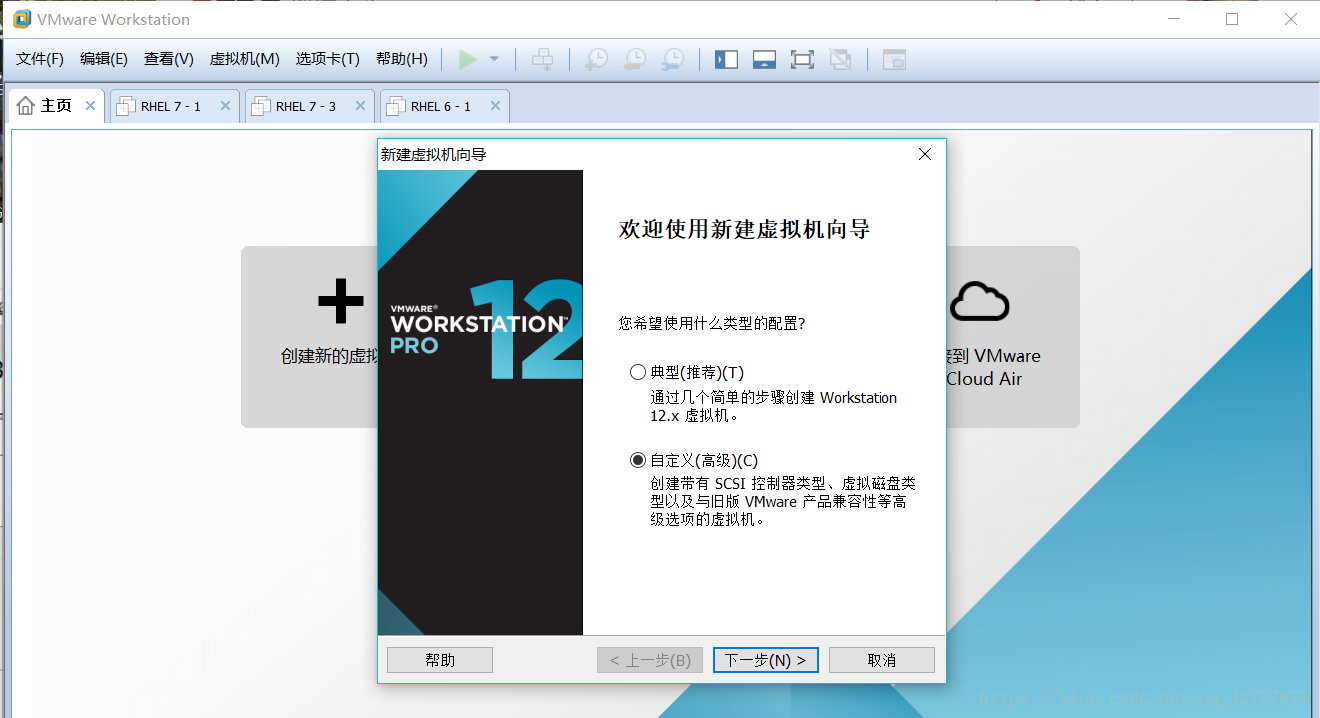Click the full screen mode icon
The height and width of the screenshot is (718, 1320).
tap(802, 59)
